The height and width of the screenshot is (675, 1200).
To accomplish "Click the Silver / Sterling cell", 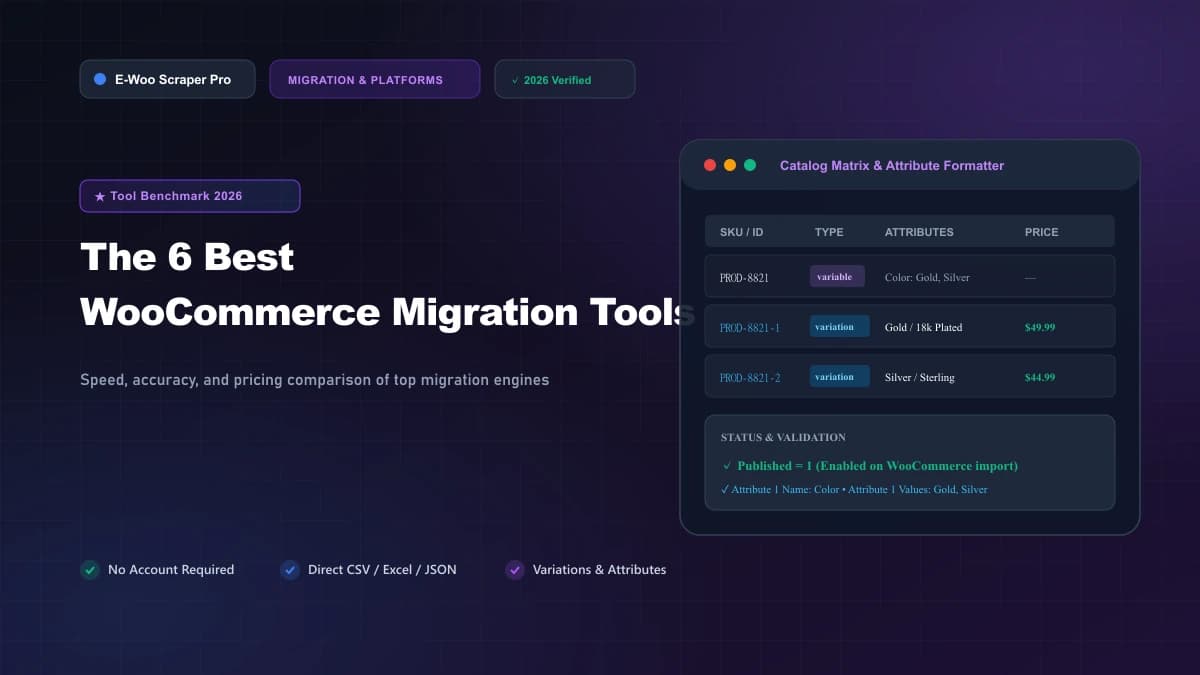I will click(x=919, y=377).
